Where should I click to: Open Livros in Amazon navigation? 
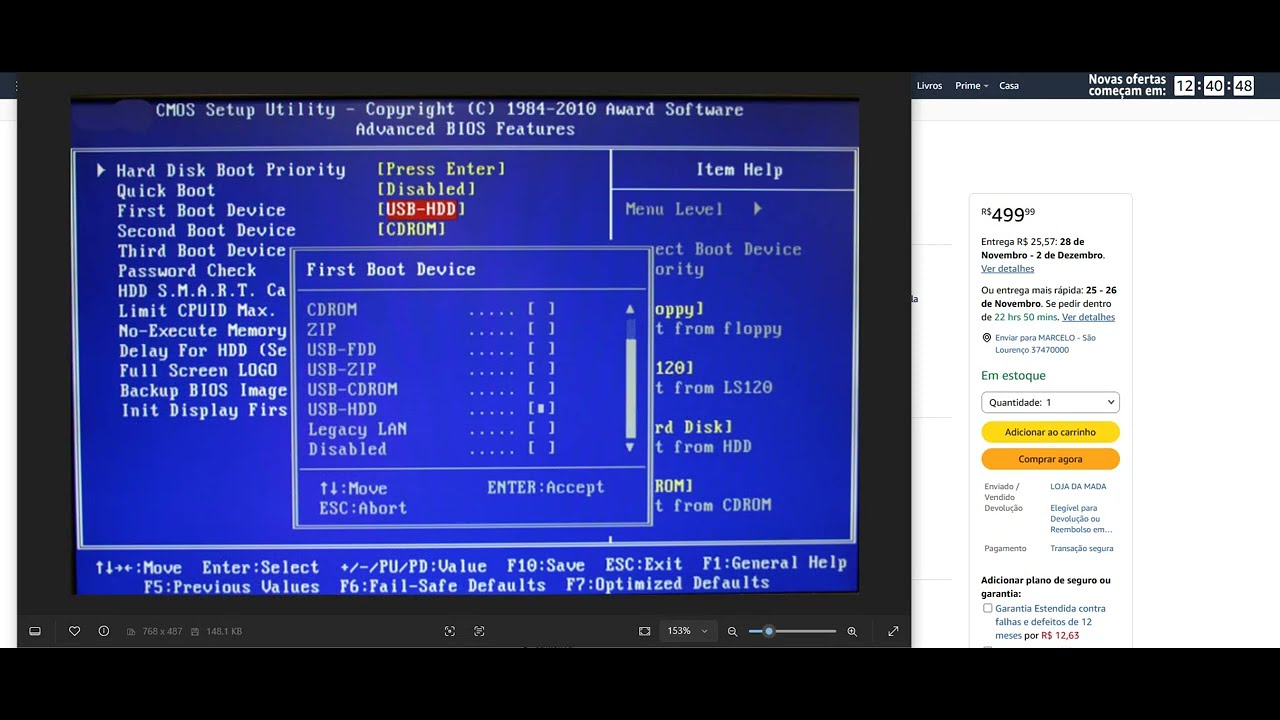pos(929,86)
